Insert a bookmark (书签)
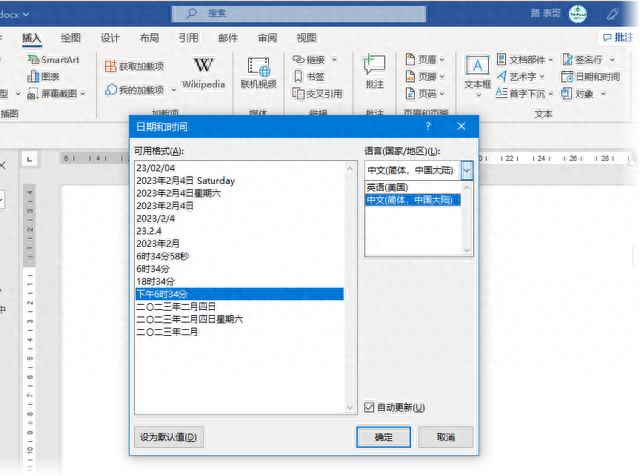Image resolution: width=640 pixels, height=476 pixels. [x=309, y=76]
